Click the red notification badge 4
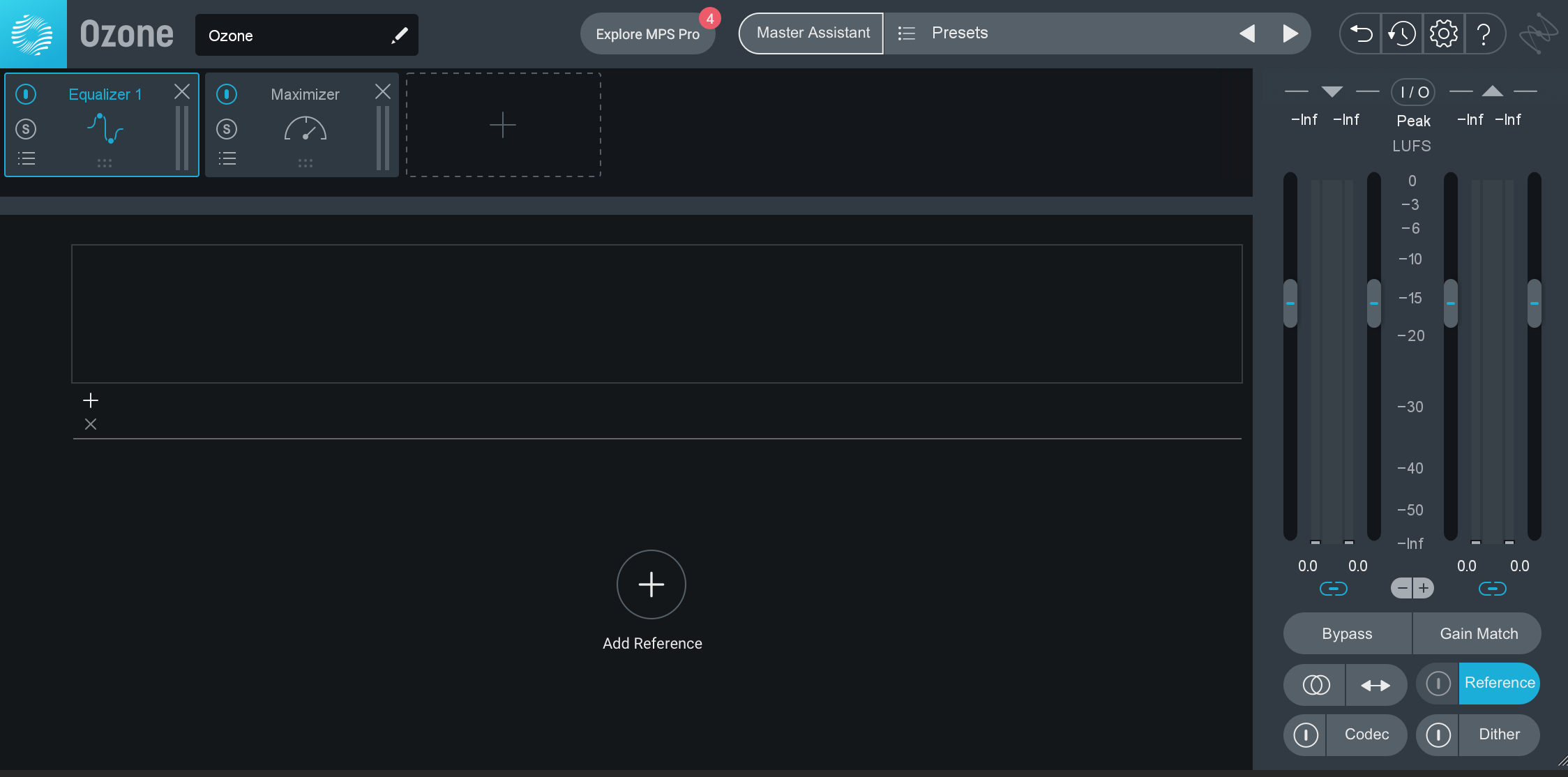The width and height of the screenshot is (1568, 777). (710, 19)
